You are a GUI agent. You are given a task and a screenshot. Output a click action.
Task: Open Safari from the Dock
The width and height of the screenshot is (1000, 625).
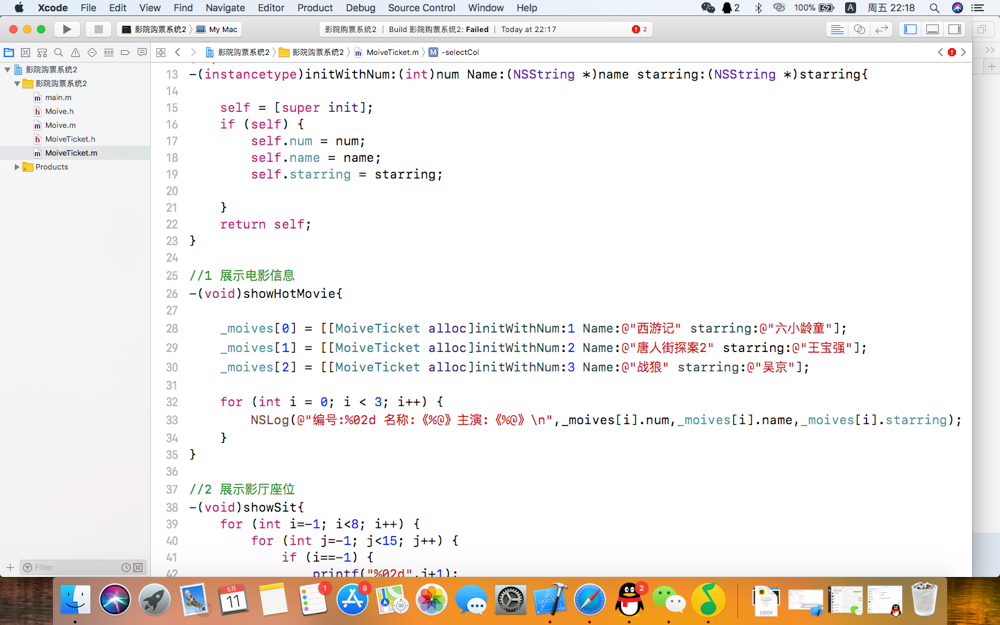(589, 600)
